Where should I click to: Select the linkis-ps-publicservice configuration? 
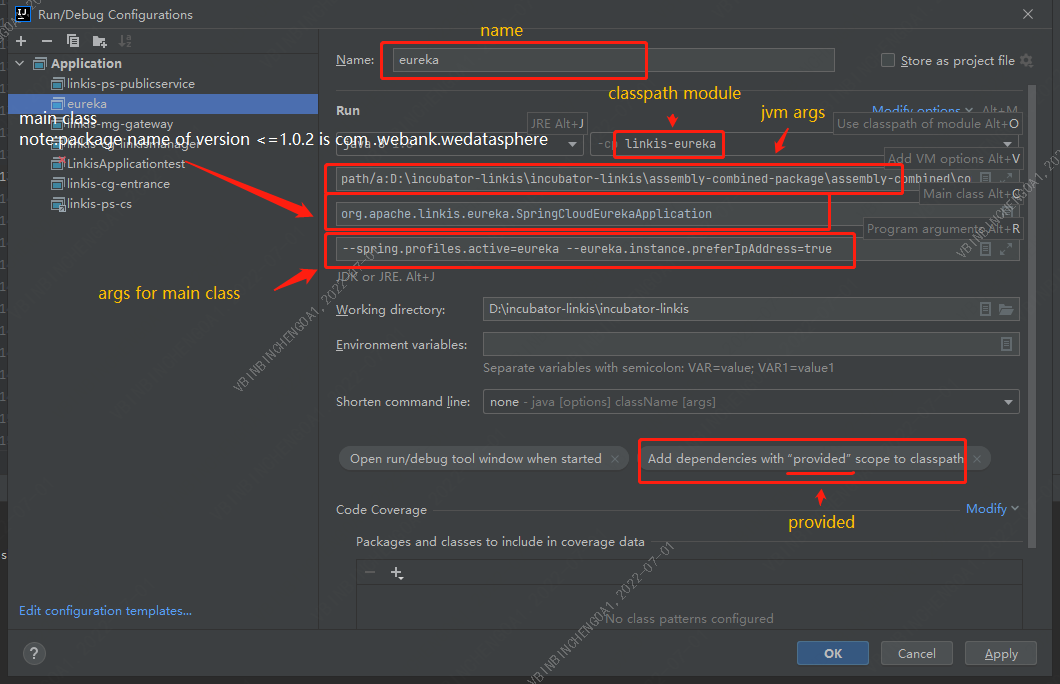coord(130,84)
